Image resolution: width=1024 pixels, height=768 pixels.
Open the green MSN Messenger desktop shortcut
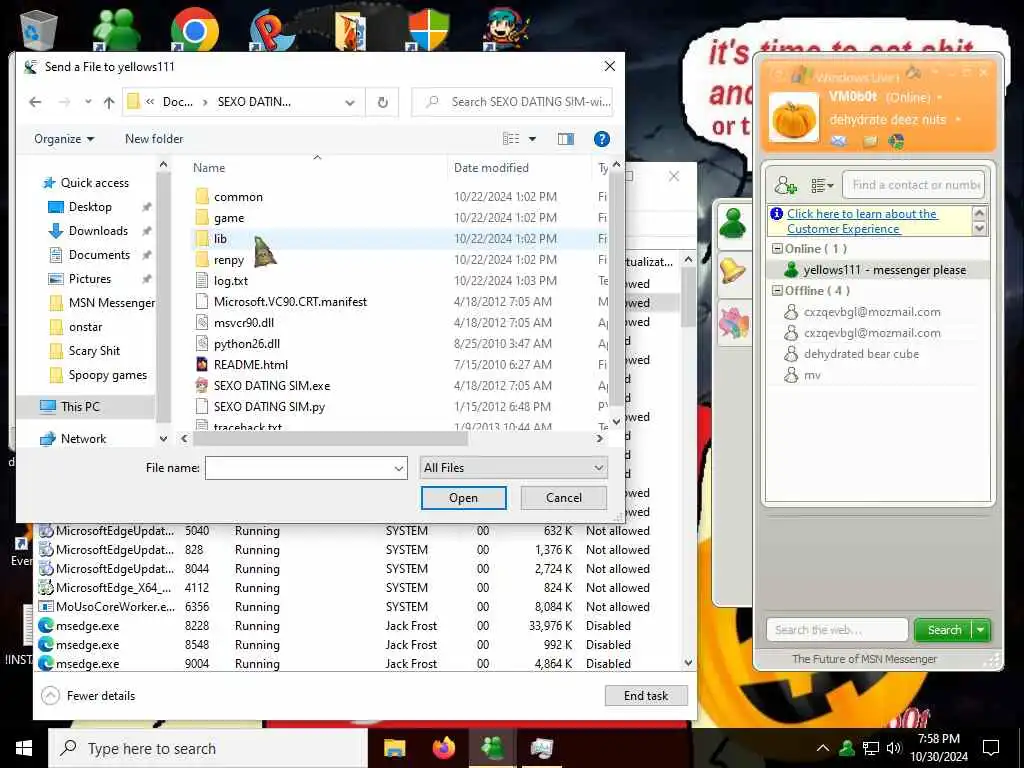tap(116, 29)
